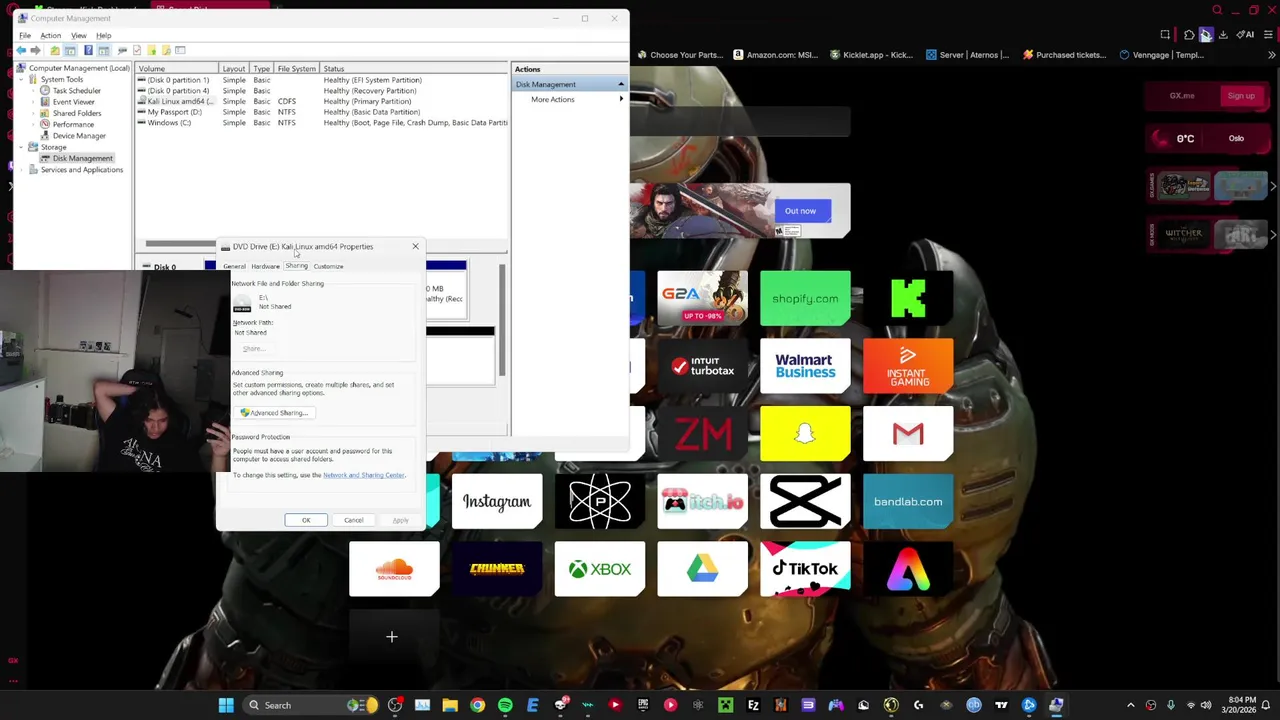Open the Walmart Business speed dial tile
This screenshot has width=1280, height=720.
(x=805, y=366)
